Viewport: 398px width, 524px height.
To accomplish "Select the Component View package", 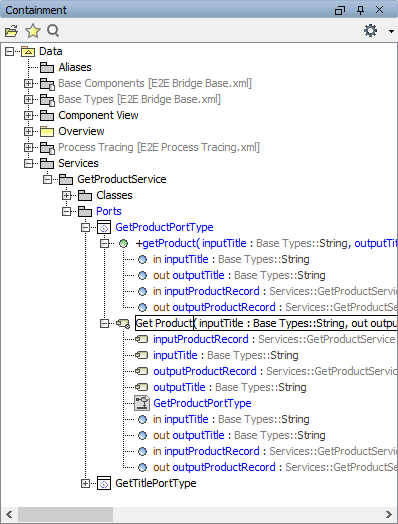I will click(98, 115).
